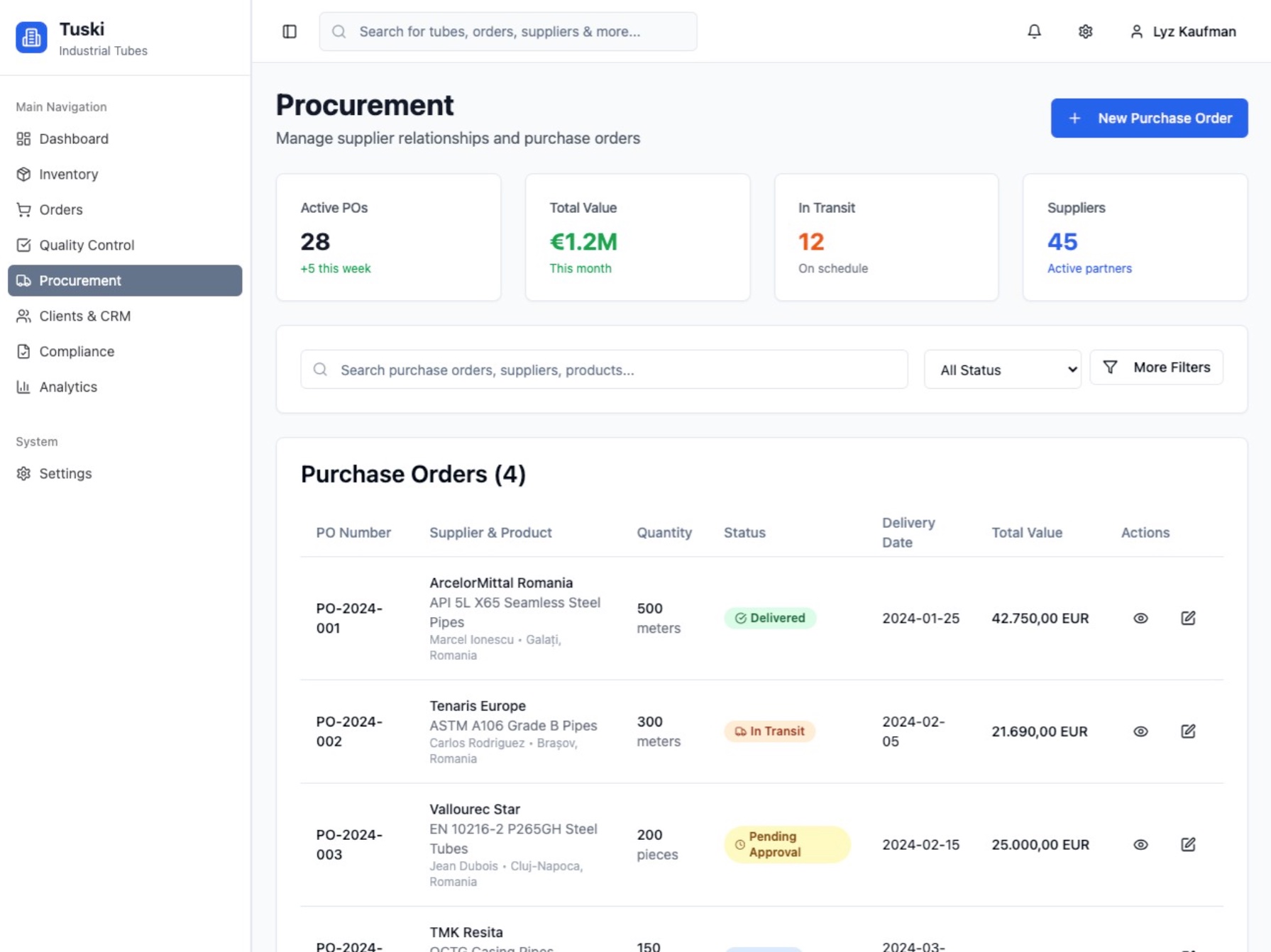This screenshot has width=1271, height=952.
Task: Click the 2024-01-25 delivery date
Action: 920,618
